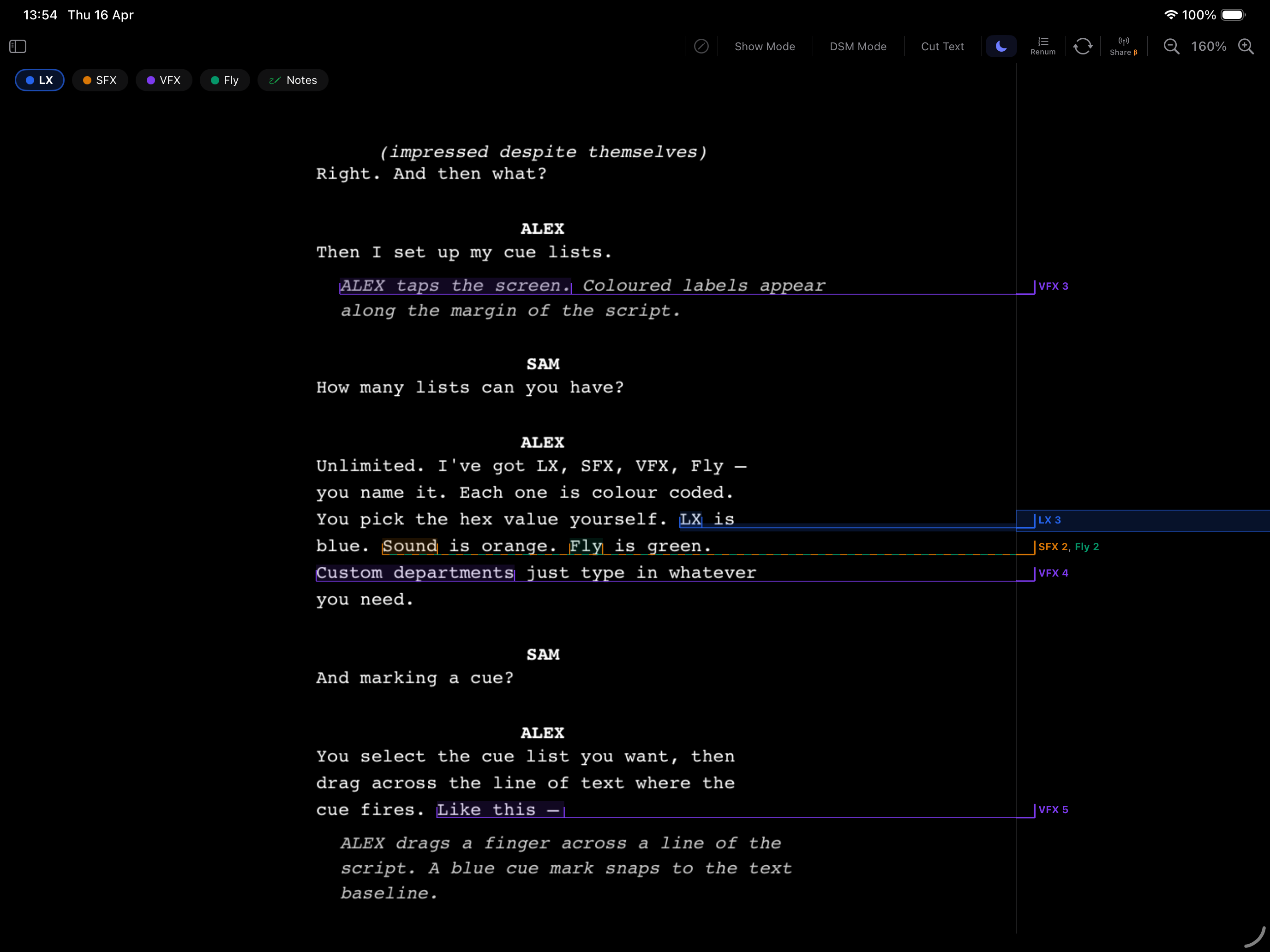The width and height of the screenshot is (1270, 952).
Task: Tap the orange SFX 2 cue label
Action: (1052, 547)
